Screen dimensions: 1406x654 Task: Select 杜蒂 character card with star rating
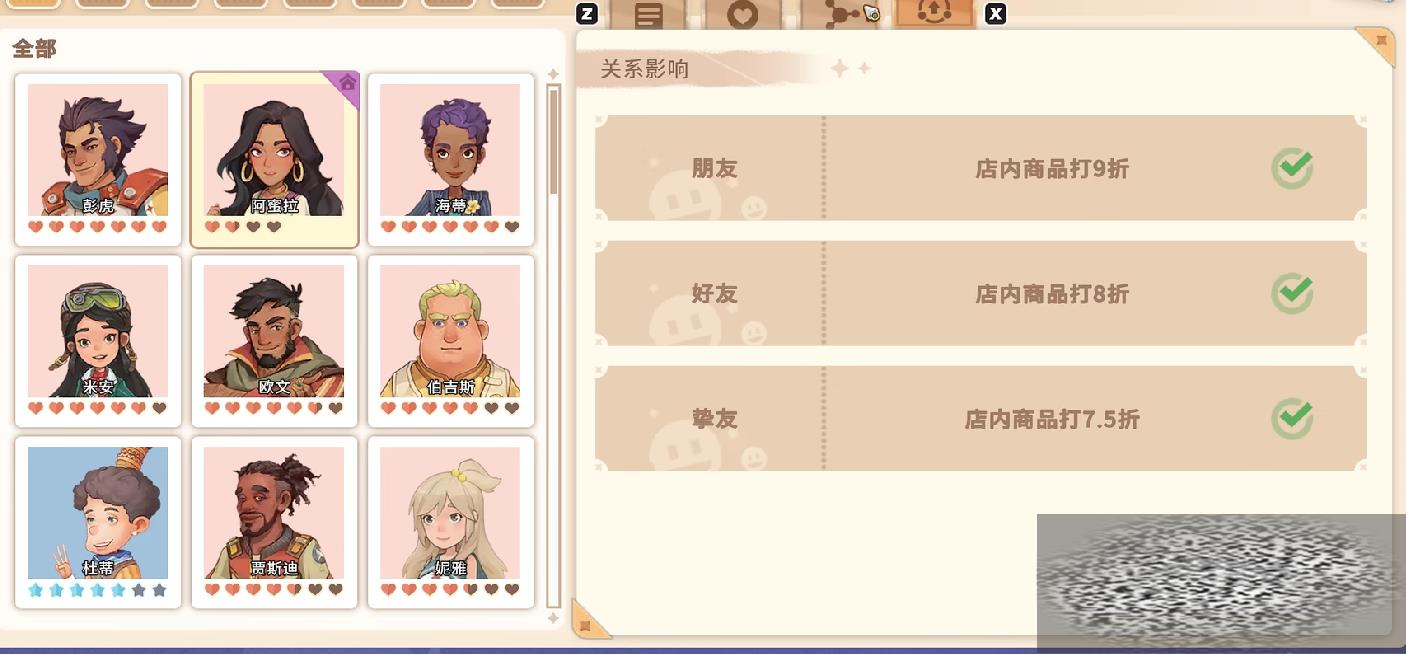pyautogui.click(x=98, y=522)
